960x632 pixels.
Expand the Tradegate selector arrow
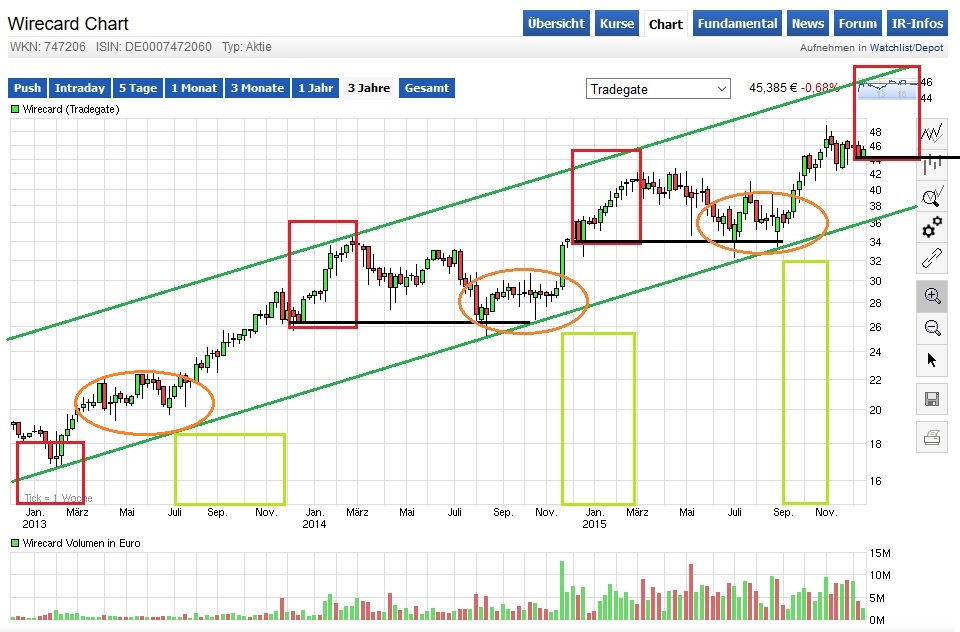(x=720, y=89)
